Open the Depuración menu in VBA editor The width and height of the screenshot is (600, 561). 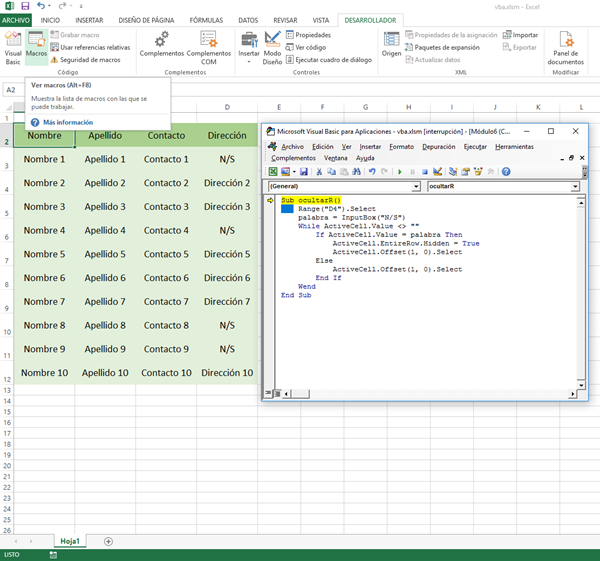click(438, 147)
